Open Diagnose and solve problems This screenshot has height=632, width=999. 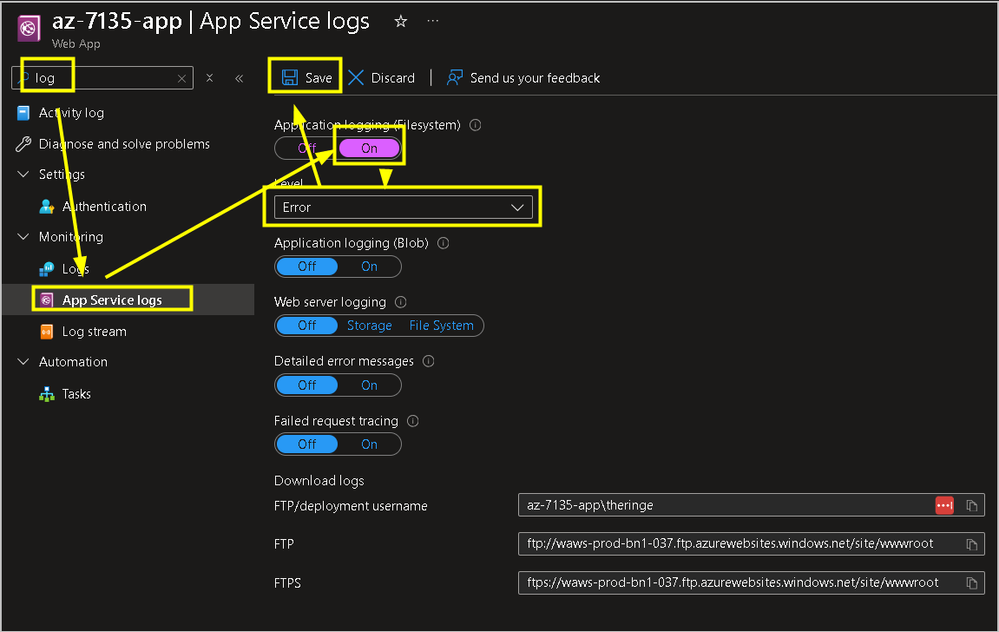pos(124,144)
